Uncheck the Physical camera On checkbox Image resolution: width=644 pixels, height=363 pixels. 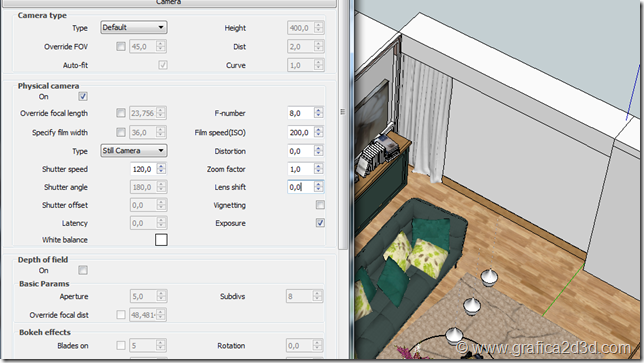[x=83, y=96]
